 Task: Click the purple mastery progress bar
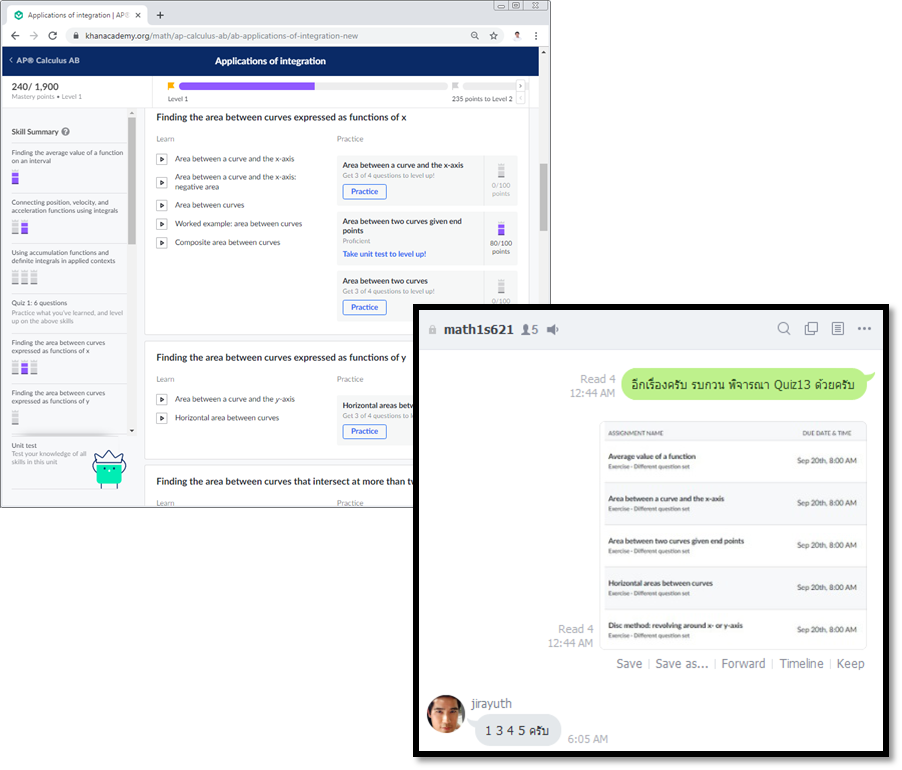[246, 86]
